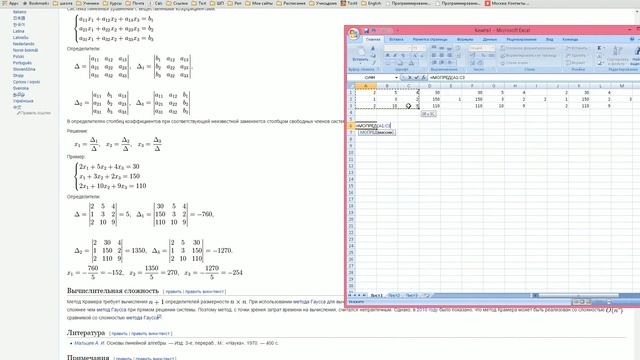Click the Excel horizontal scrollbar
Screen dimensions: 640x360
(578, 295)
